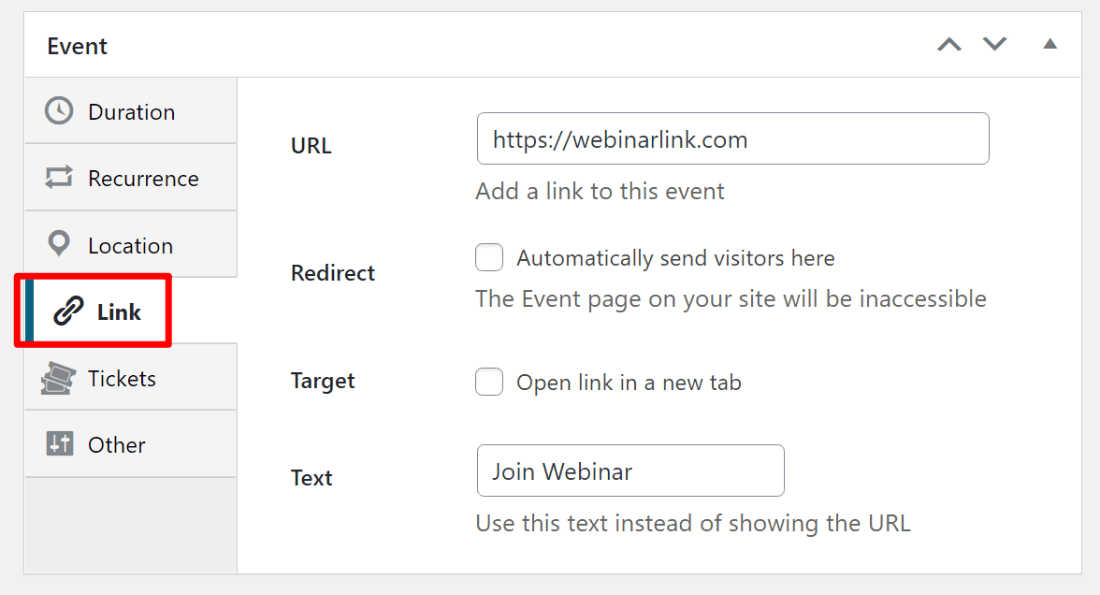Show the Other settings tab
The image size is (1100, 595).
117,445
